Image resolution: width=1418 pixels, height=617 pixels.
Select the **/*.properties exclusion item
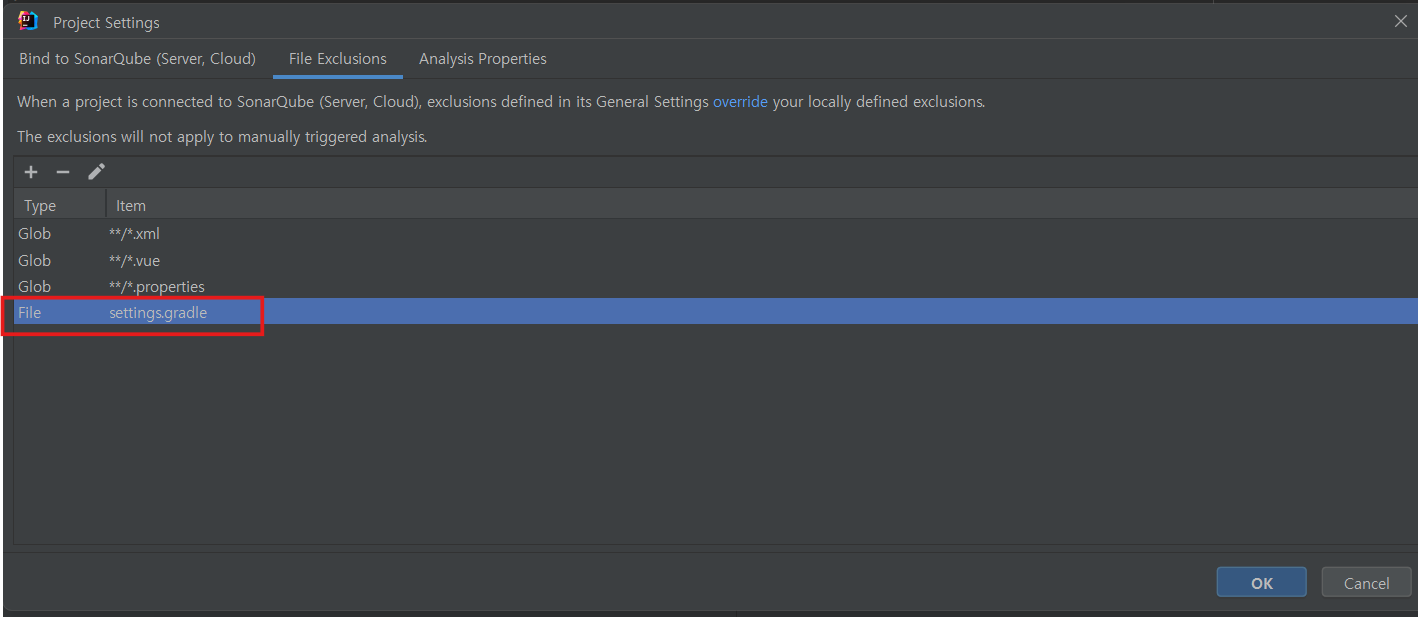point(157,286)
